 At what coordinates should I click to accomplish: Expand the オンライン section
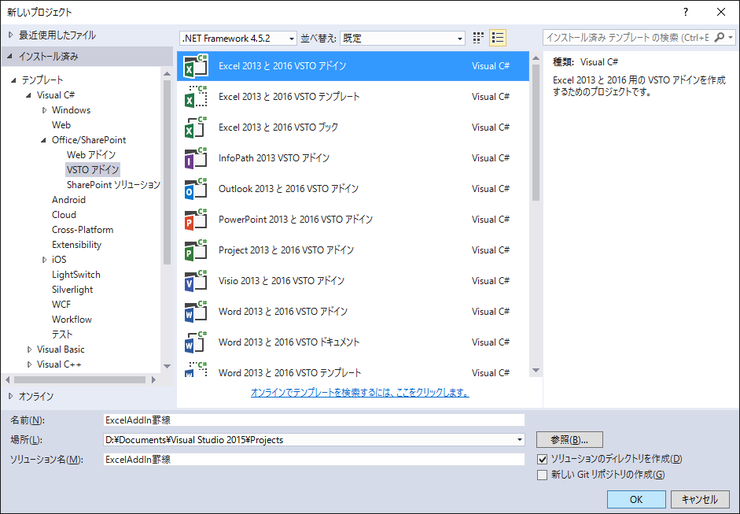pos(11,396)
